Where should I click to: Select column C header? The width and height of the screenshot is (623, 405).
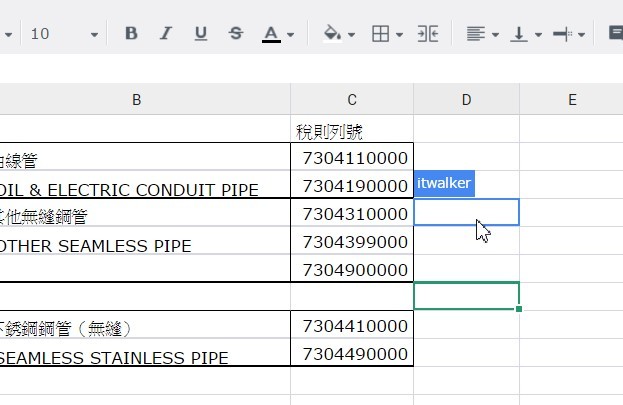point(352,99)
